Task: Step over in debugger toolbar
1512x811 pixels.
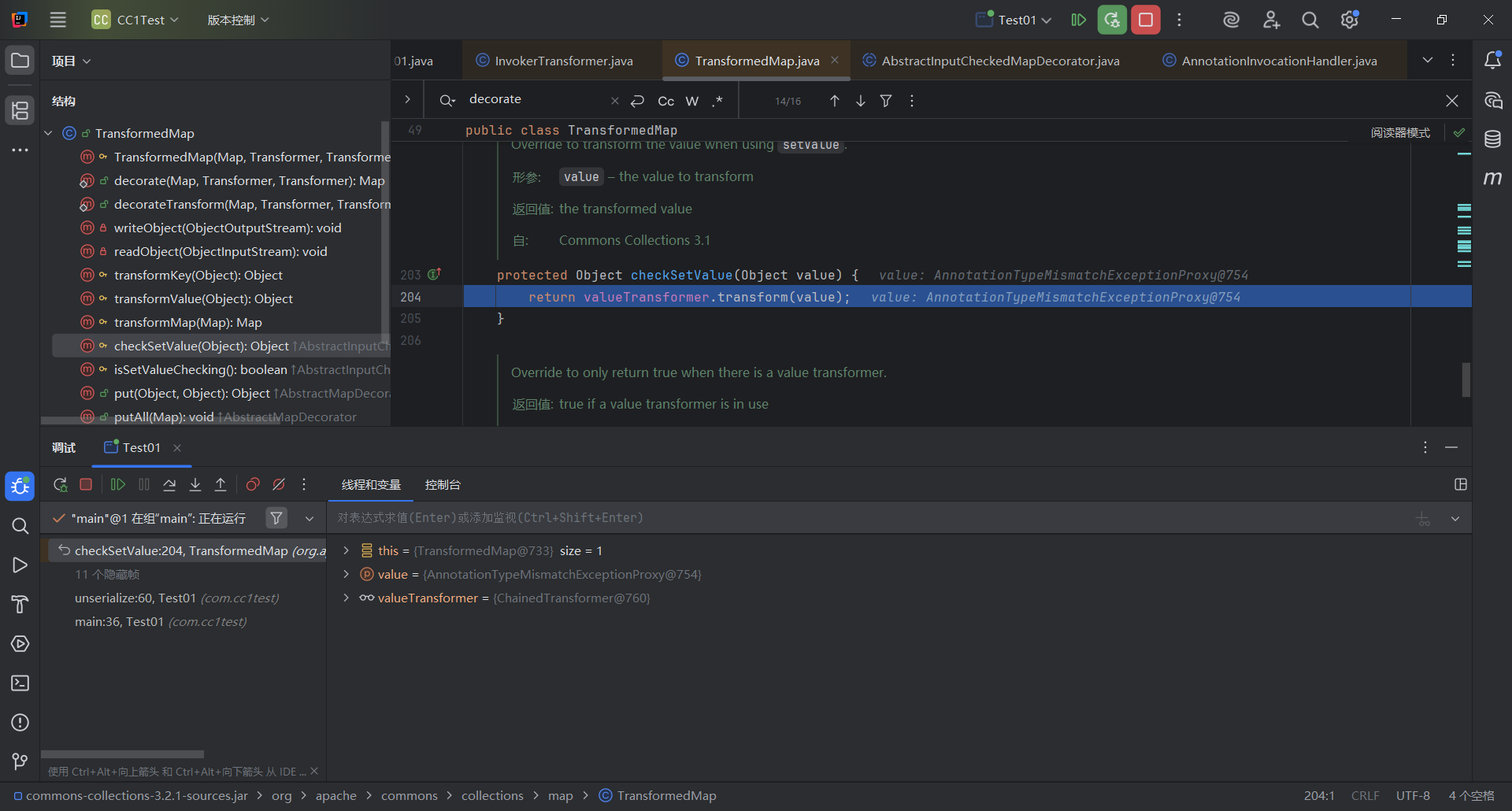Action: click(x=169, y=484)
